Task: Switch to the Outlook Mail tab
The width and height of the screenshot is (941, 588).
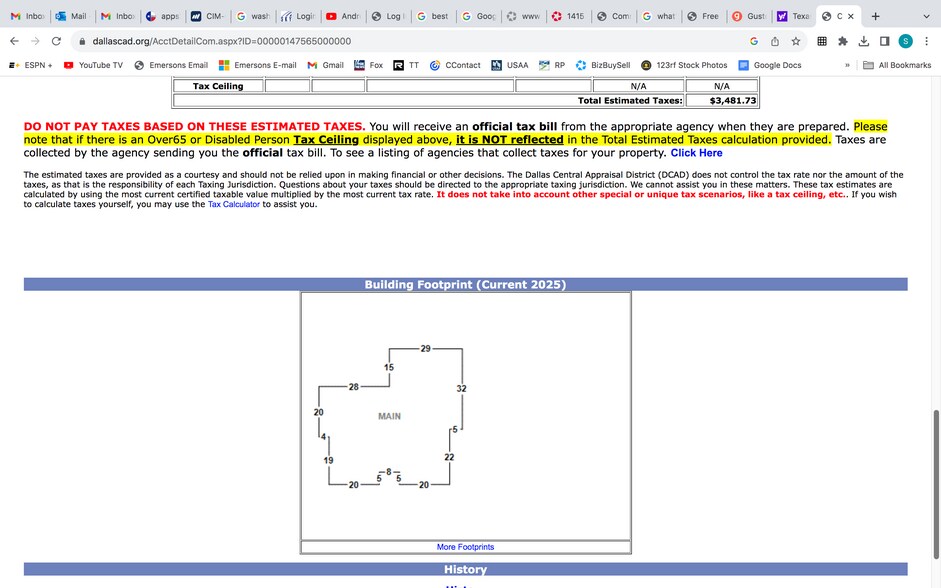Action: pos(71,16)
